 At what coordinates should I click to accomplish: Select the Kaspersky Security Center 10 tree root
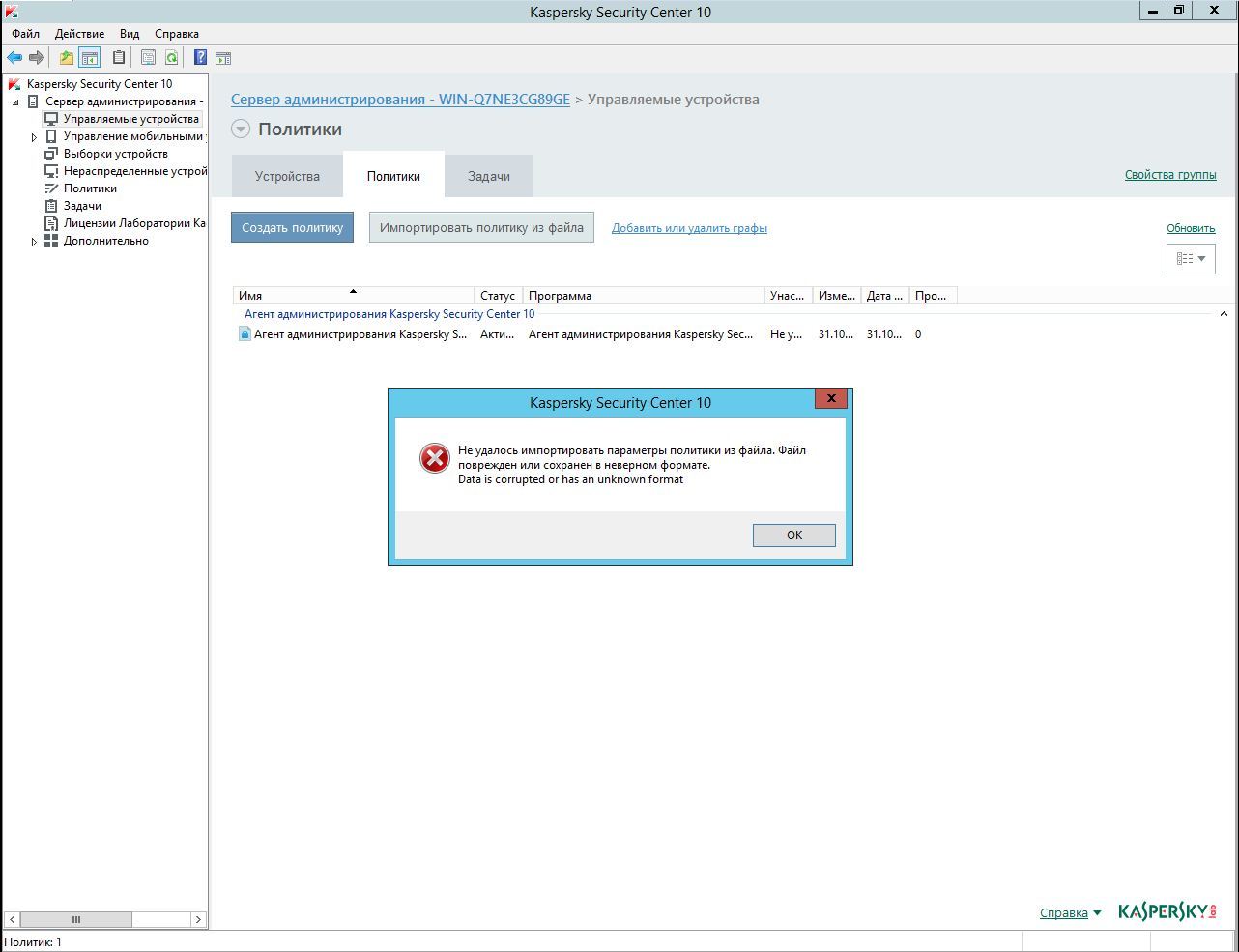[100, 84]
